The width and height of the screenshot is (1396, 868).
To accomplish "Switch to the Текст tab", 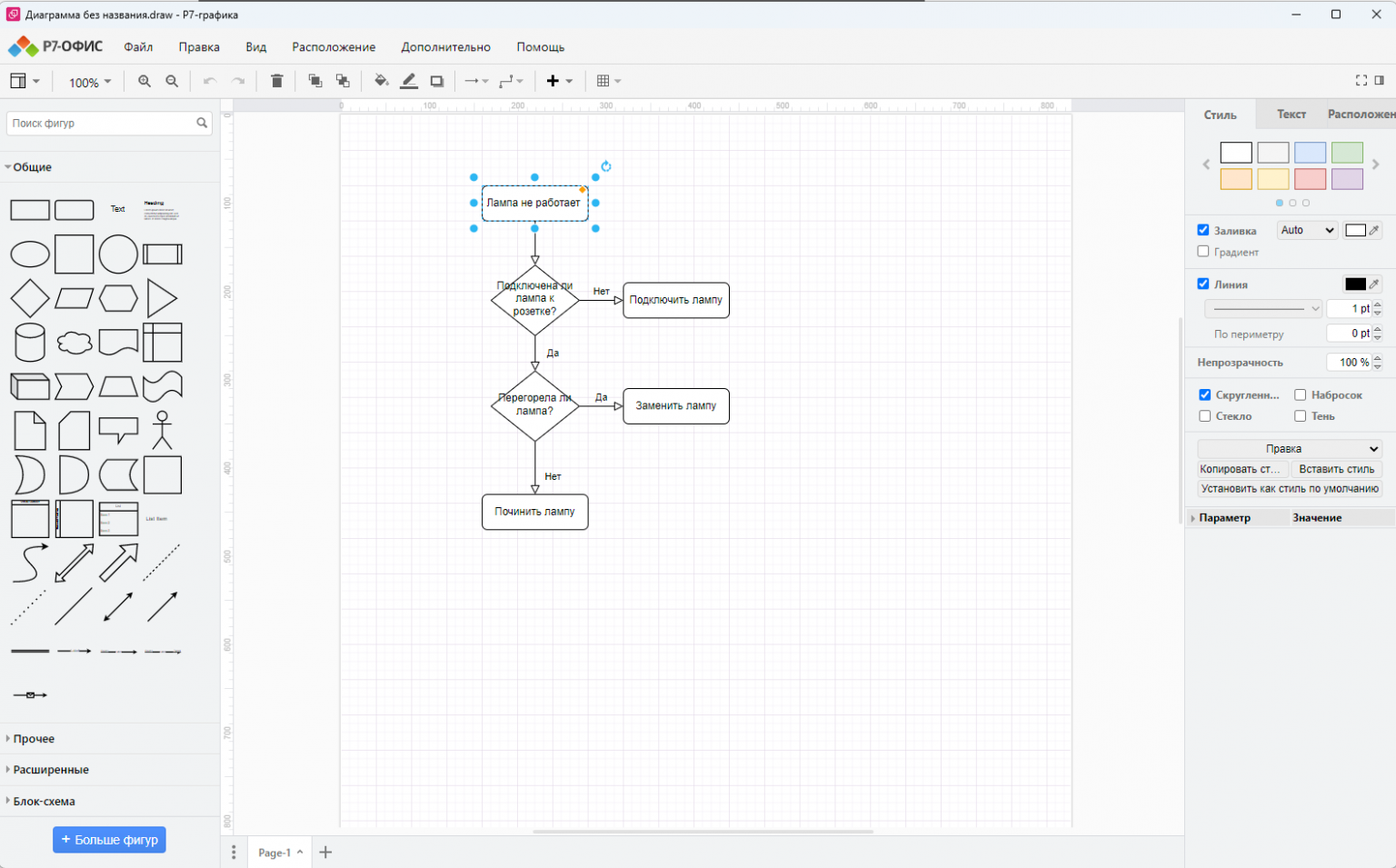I will click(x=1291, y=115).
